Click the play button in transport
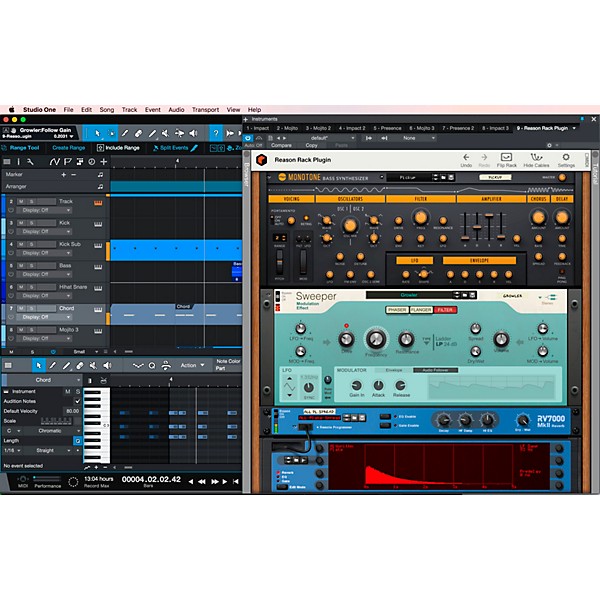 click(x=225, y=482)
